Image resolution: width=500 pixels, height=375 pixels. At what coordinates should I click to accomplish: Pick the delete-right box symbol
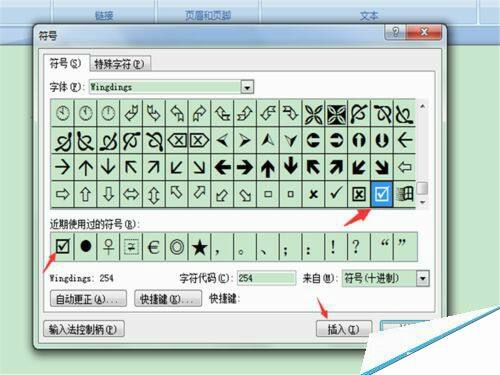click(x=199, y=140)
